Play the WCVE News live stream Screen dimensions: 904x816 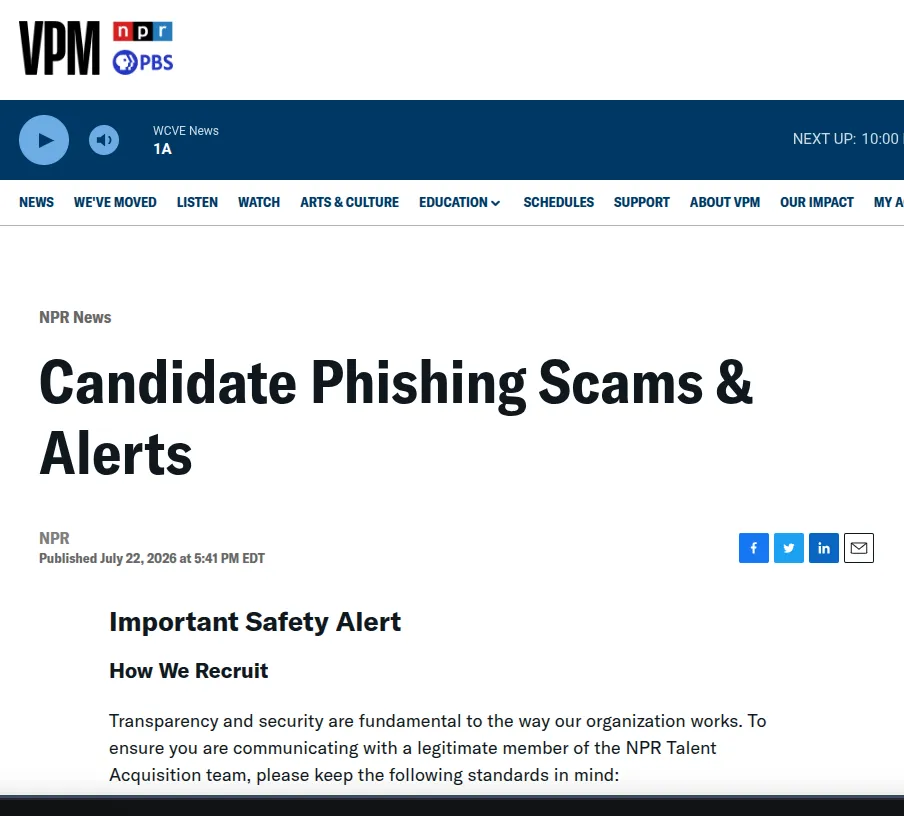[44, 140]
